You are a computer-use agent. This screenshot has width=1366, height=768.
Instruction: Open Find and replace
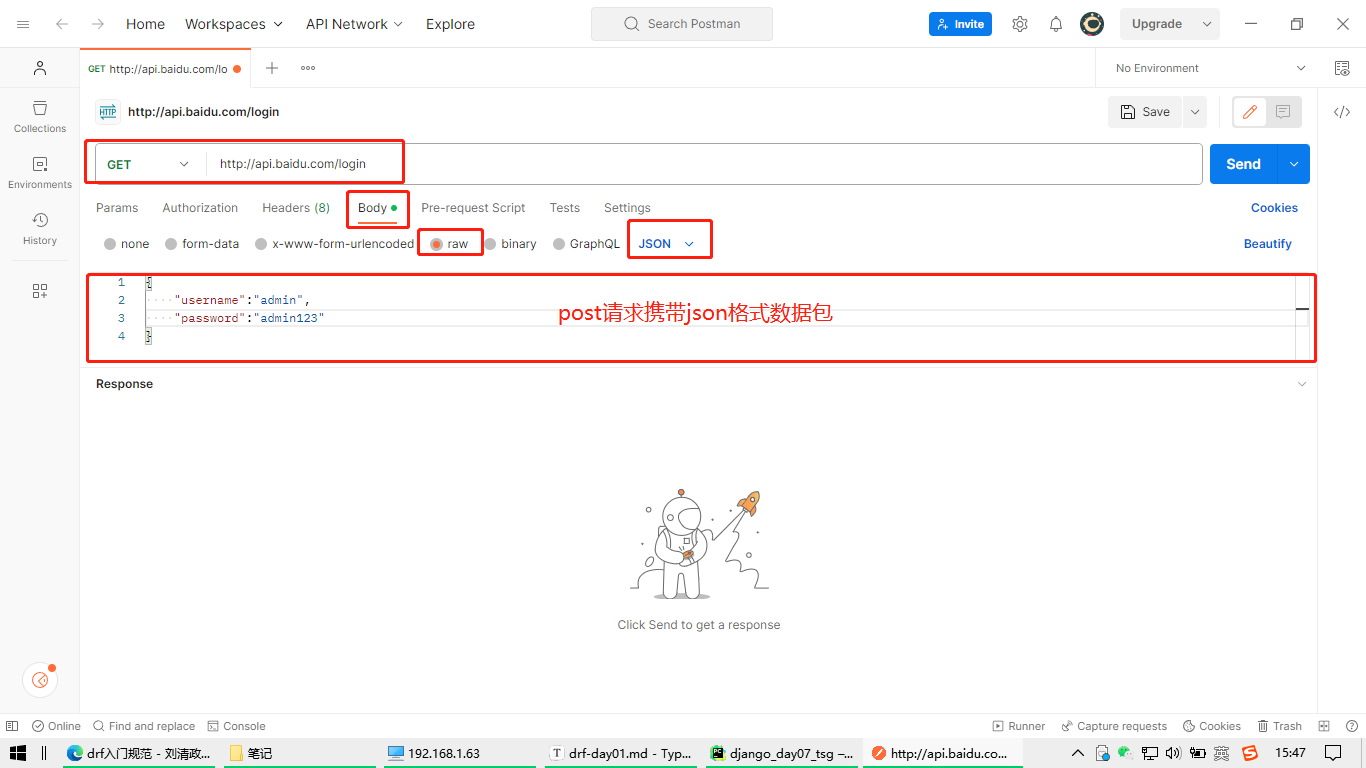144,726
